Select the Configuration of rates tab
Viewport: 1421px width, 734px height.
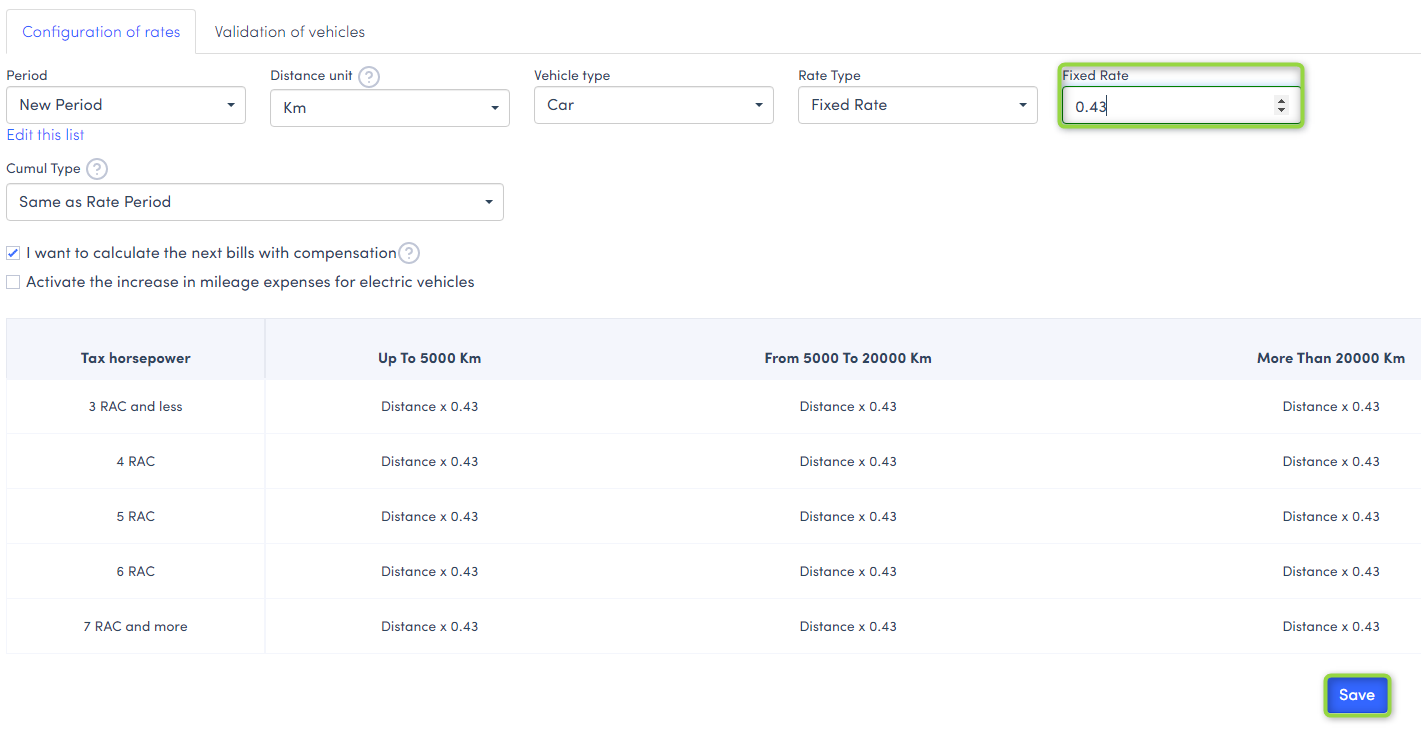click(x=101, y=32)
